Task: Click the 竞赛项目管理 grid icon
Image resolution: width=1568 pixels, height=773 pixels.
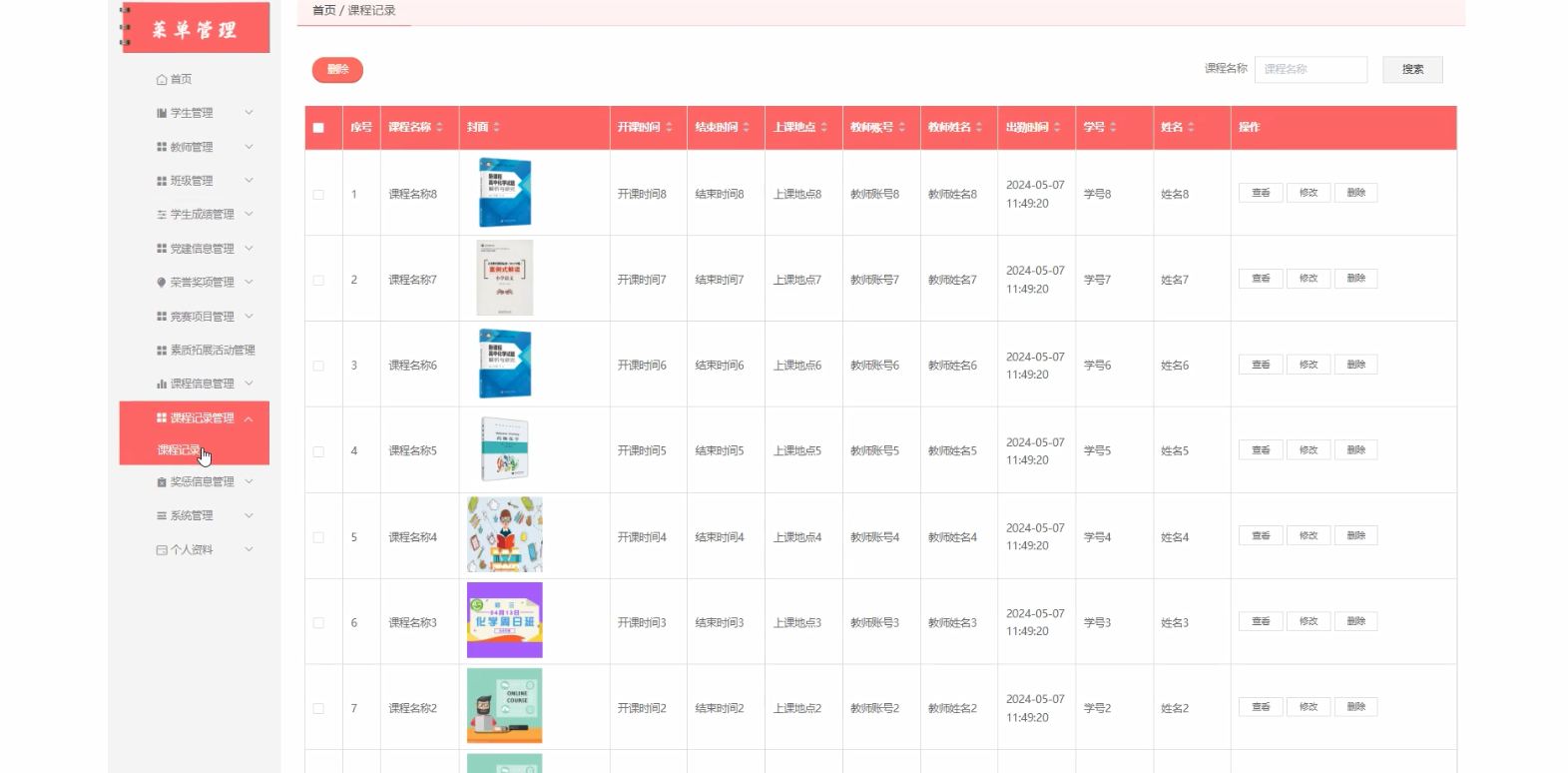Action: (162, 317)
